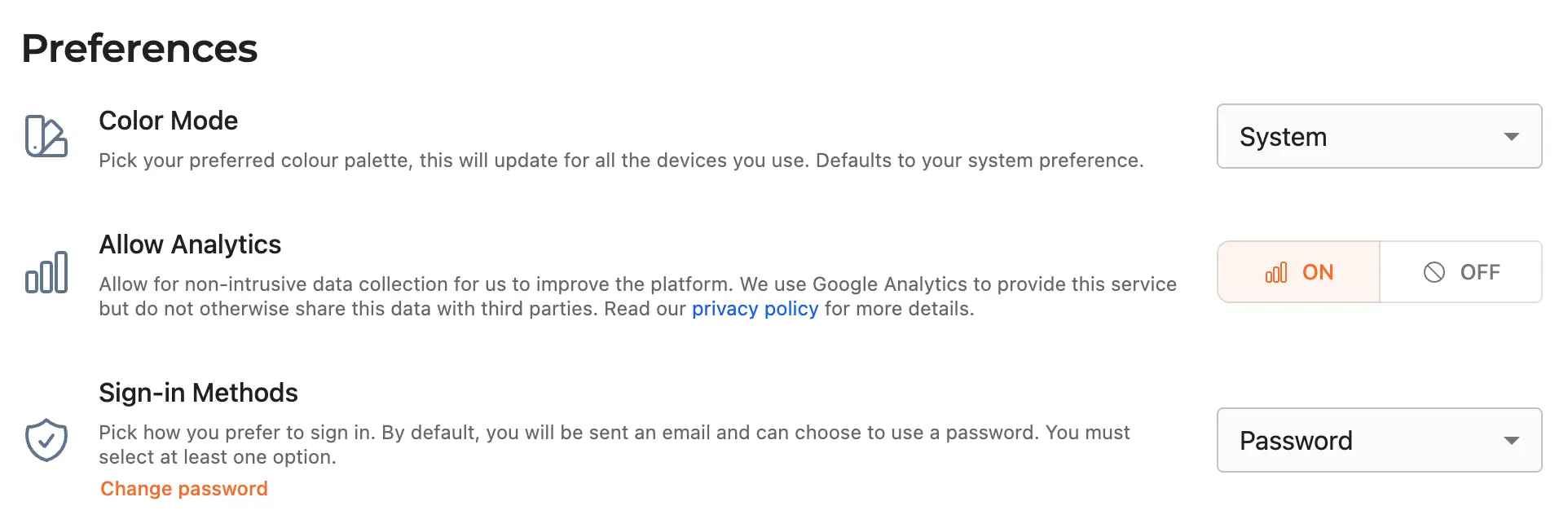Open the Password sign-in method dropdown

click(1380, 440)
